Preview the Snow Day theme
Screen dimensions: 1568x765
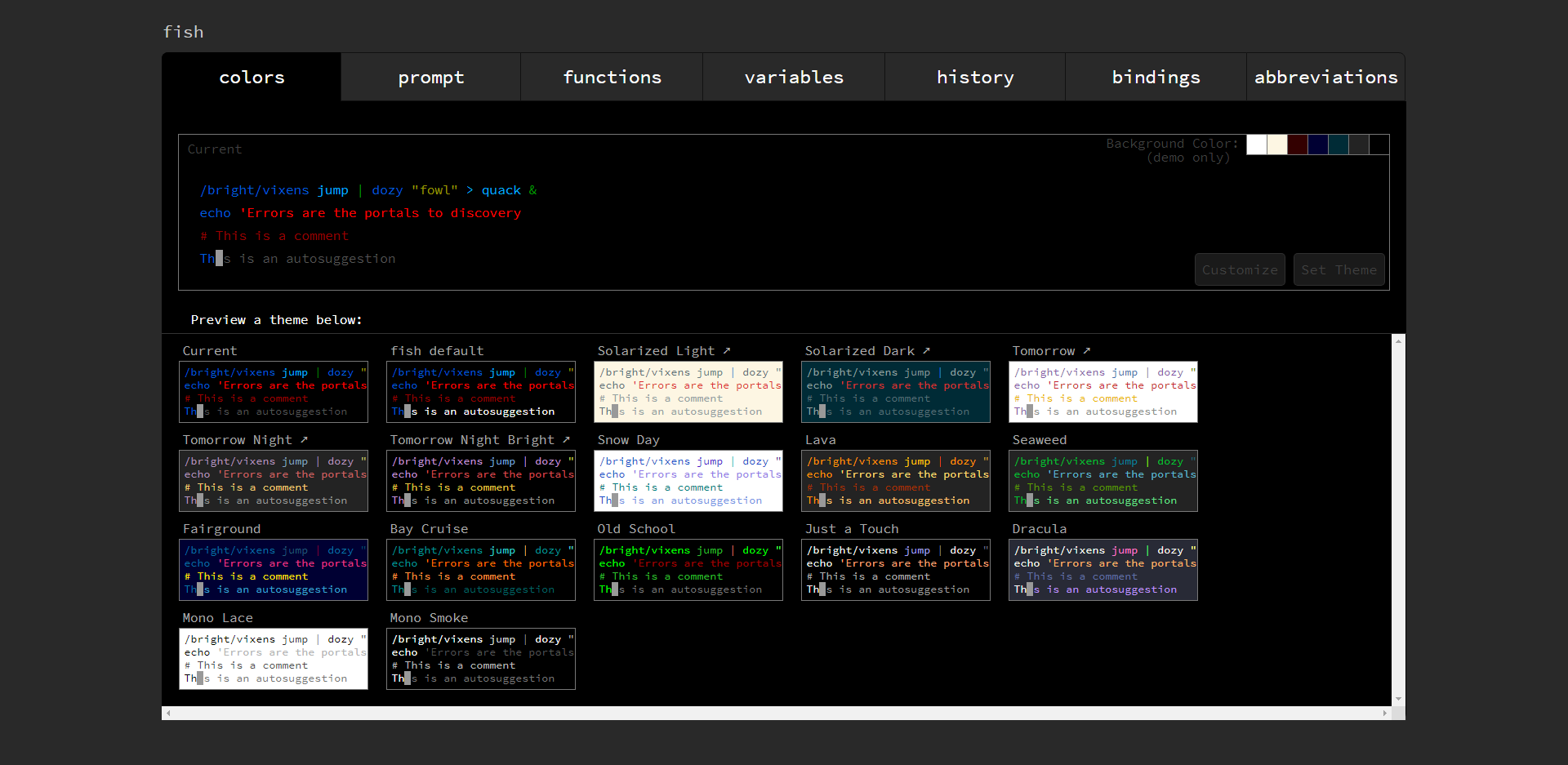click(688, 481)
